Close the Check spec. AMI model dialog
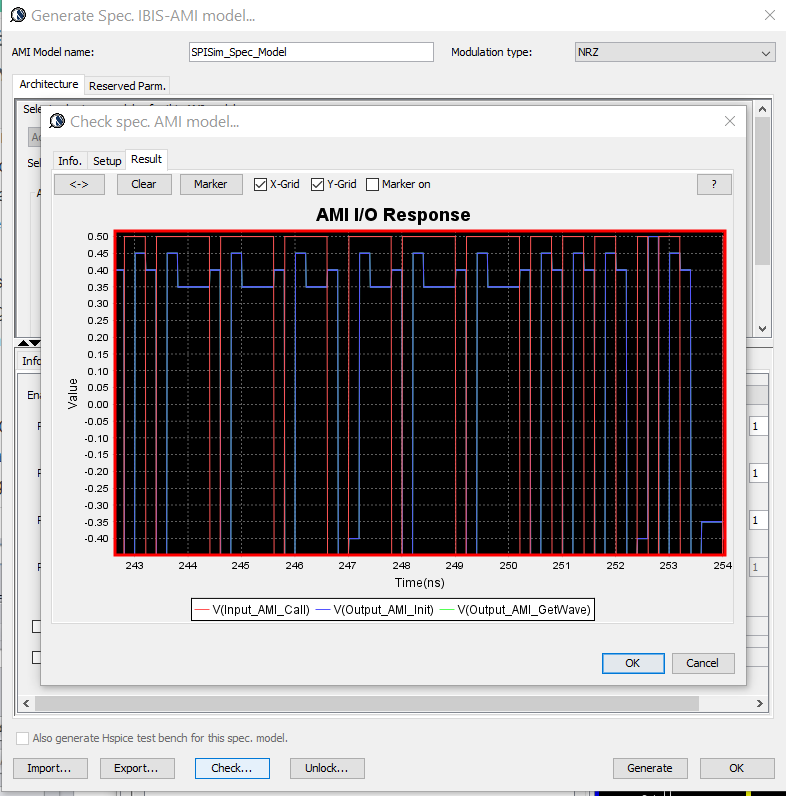Screen dimensions: 786x796 point(729,121)
